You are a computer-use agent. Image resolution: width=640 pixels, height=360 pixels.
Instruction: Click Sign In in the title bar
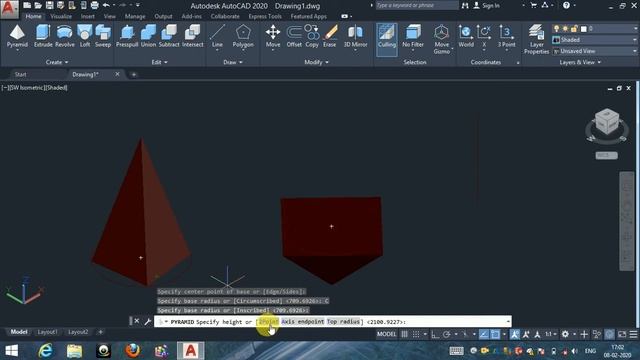pyautogui.click(x=486, y=6)
